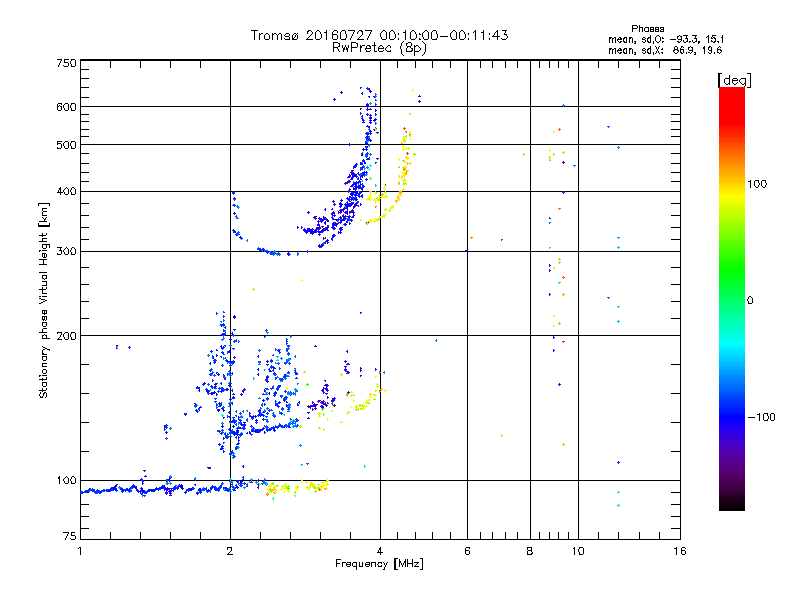Image resolution: width=800 pixels, height=600 pixels.
Task: Click the y-axis tick label '400'
Action: (66, 191)
